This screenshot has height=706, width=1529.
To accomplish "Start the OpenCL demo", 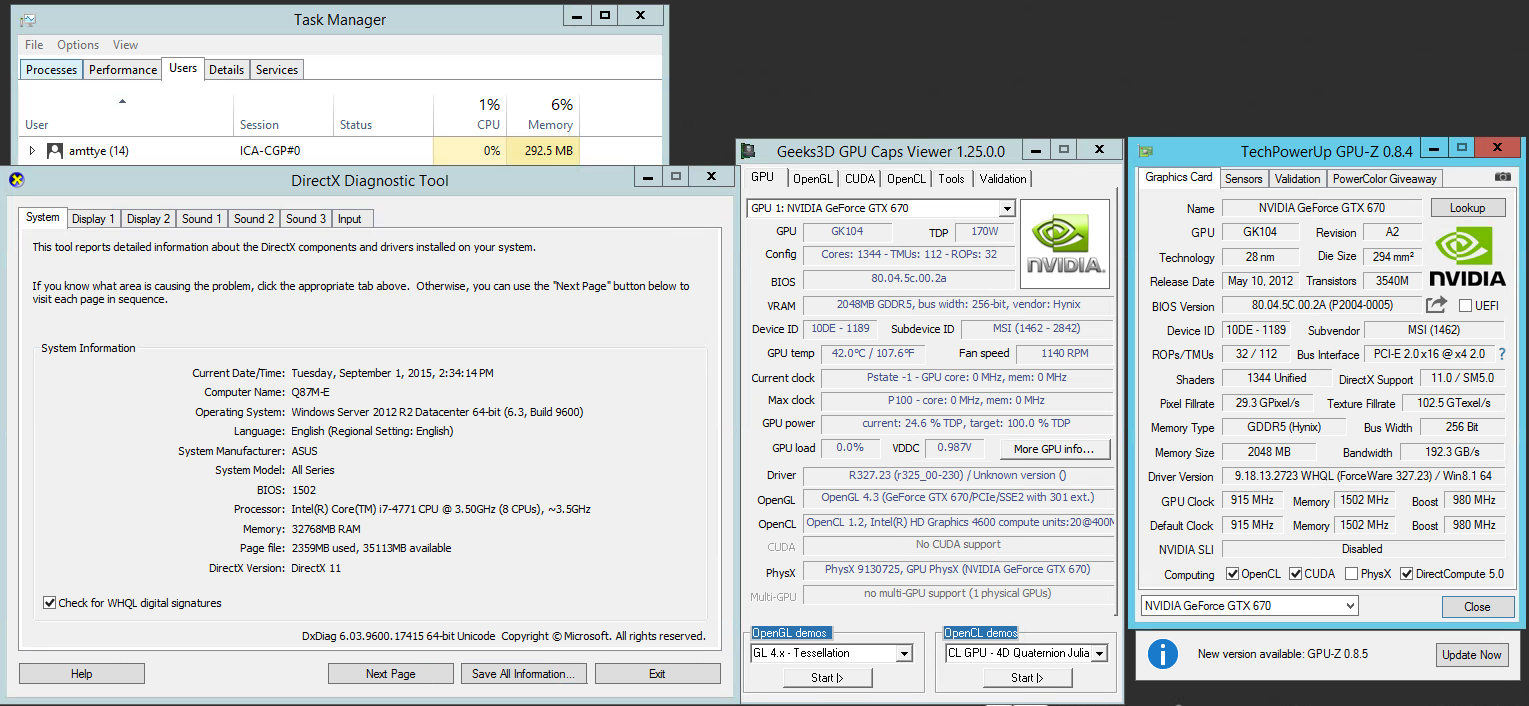I will pyautogui.click(x=1027, y=677).
